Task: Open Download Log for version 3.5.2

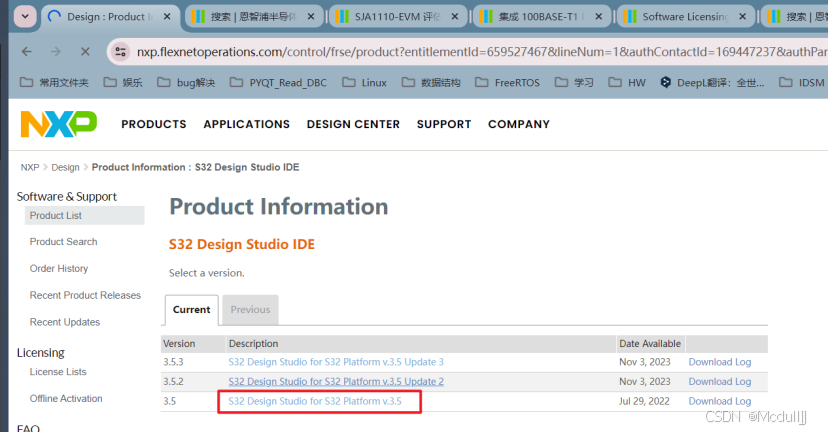Action: pyautogui.click(x=719, y=382)
